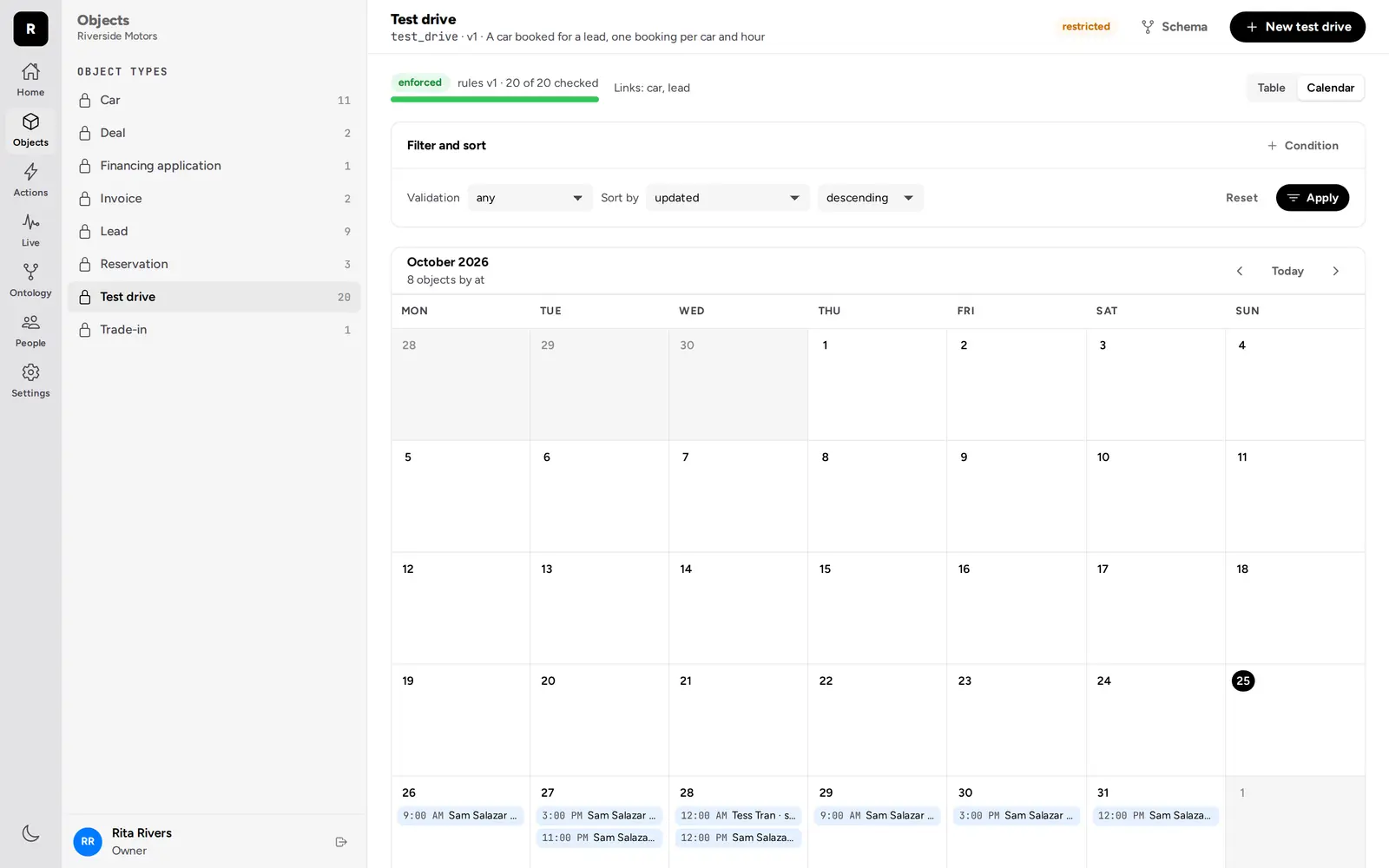This screenshot has width=1389, height=868.
Task: Jump to Today in calendar
Action: tap(1287, 271)
